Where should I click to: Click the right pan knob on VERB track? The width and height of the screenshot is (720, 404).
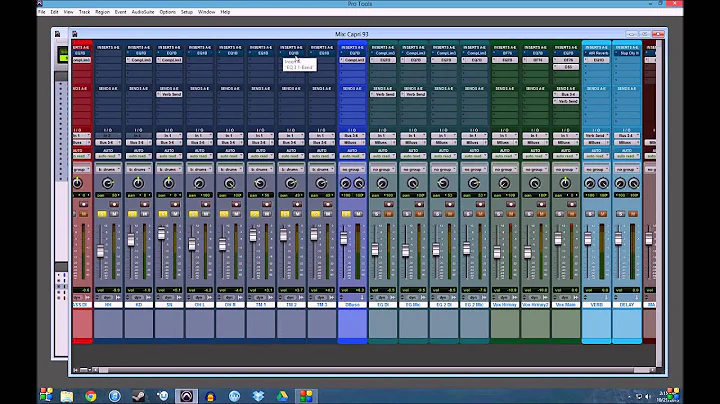tap(603, 184)
